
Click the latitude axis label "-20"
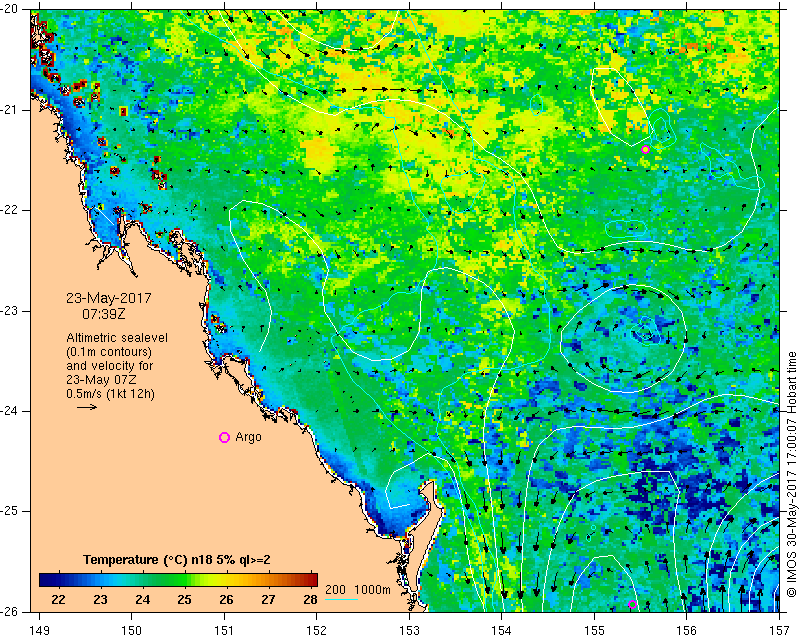coord(10,9)
